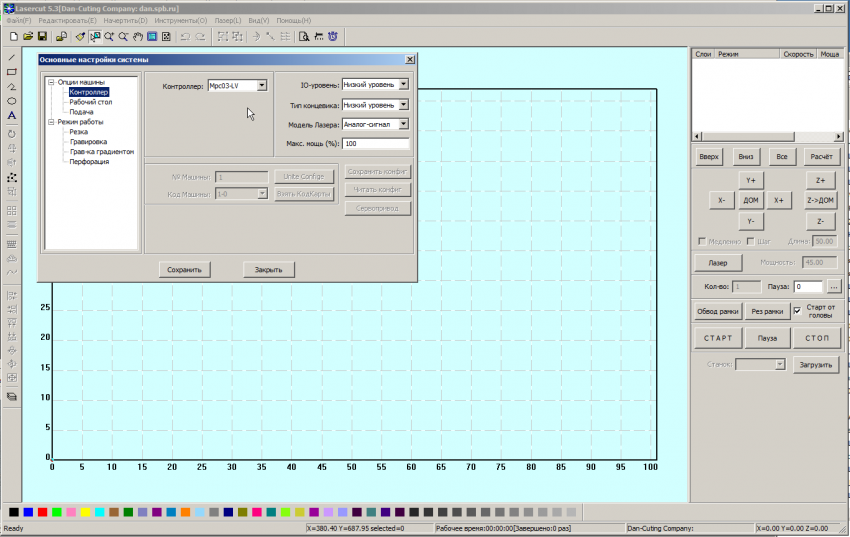Click the New file icon in toolbar
The width and height of the screenshot is (850, 537).
coord(13,36)
